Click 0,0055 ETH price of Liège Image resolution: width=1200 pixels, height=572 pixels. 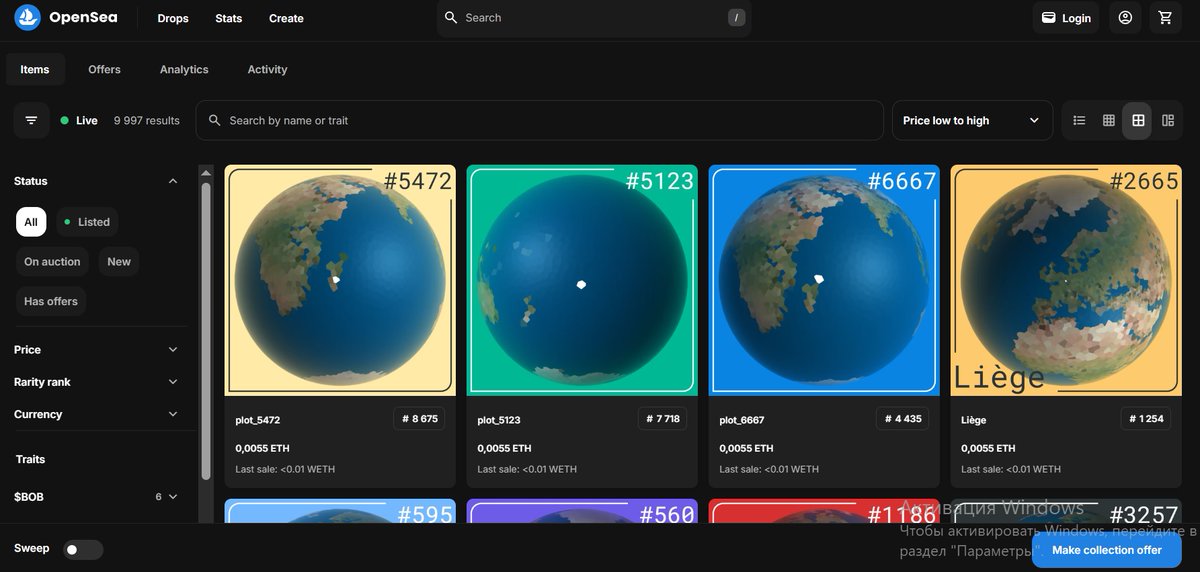988,448
